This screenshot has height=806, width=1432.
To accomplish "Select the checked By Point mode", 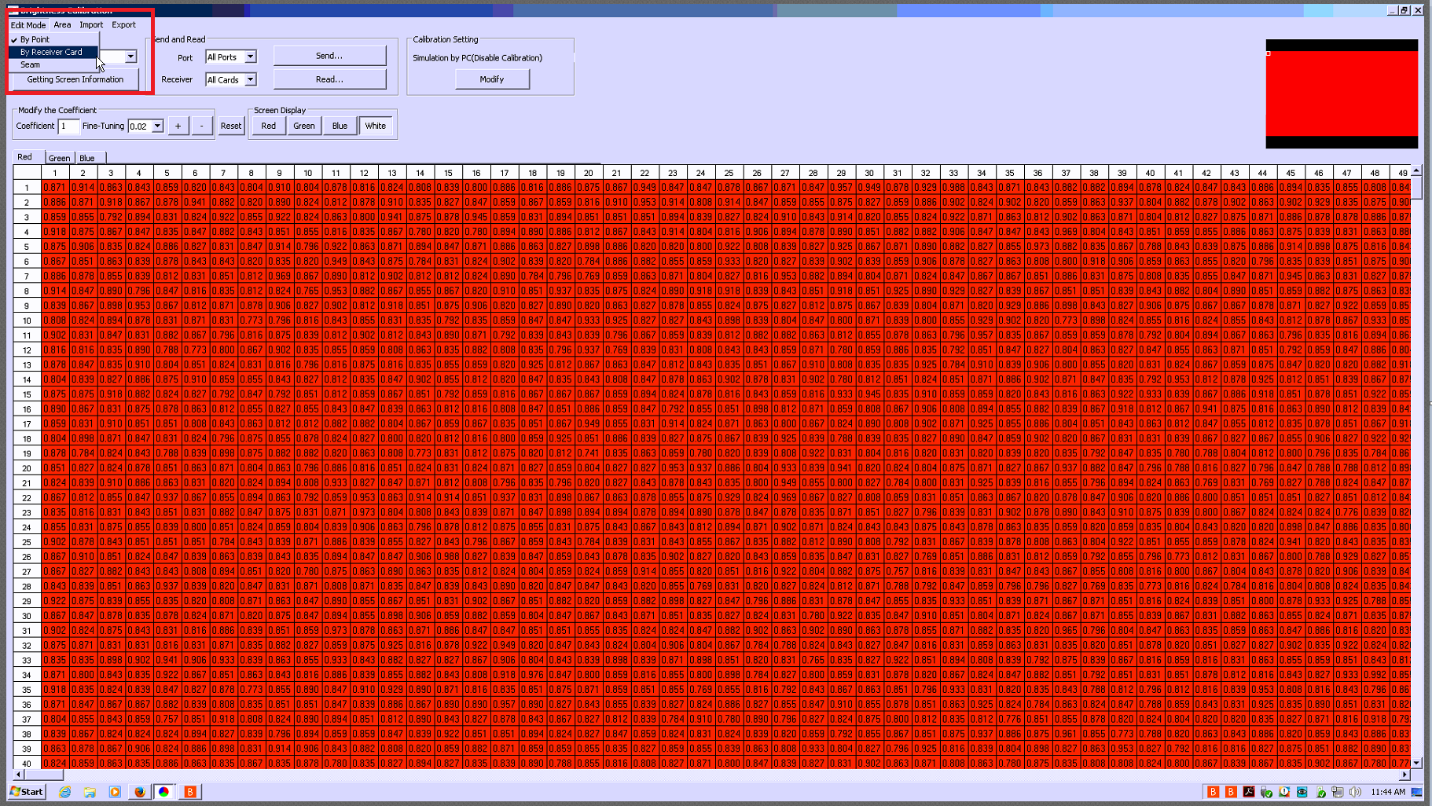I will tap(34, 39).
